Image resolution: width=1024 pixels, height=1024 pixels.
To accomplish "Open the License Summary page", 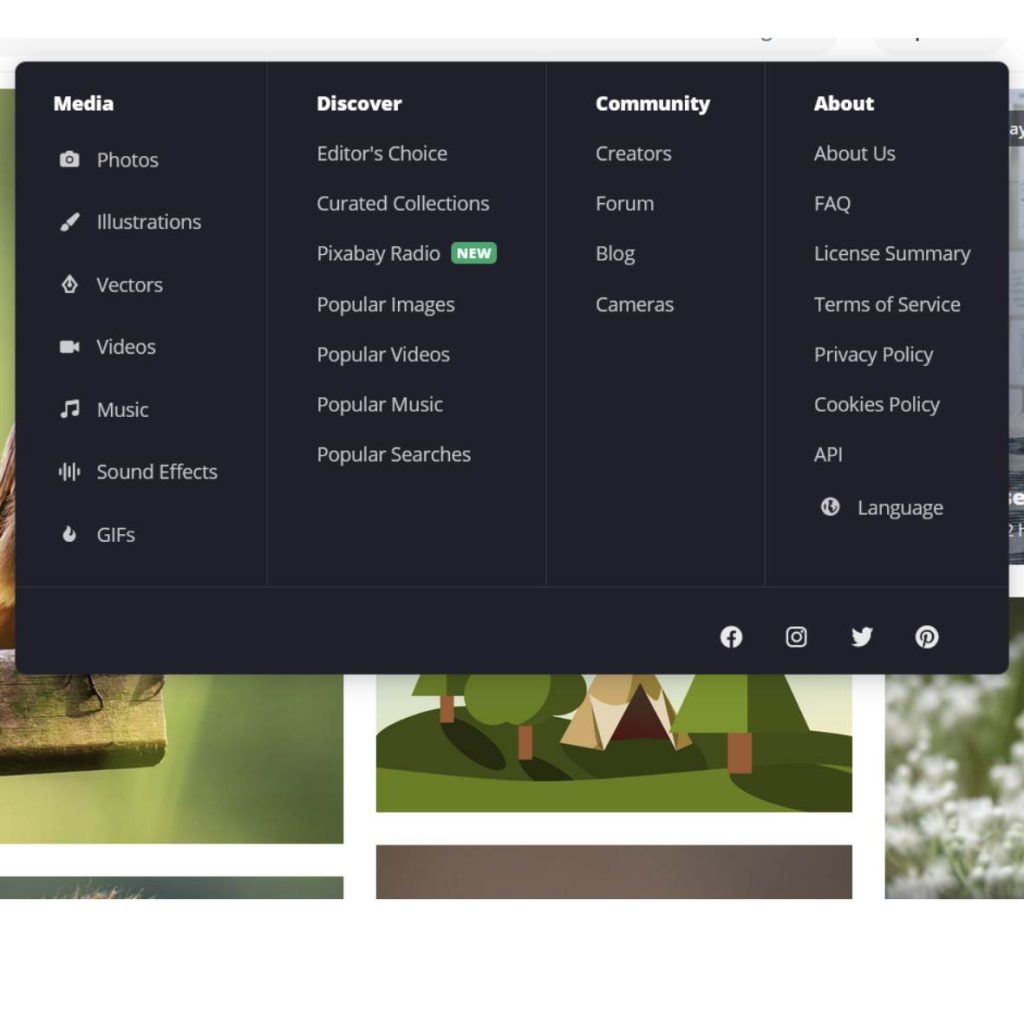I will coord(892,254).
